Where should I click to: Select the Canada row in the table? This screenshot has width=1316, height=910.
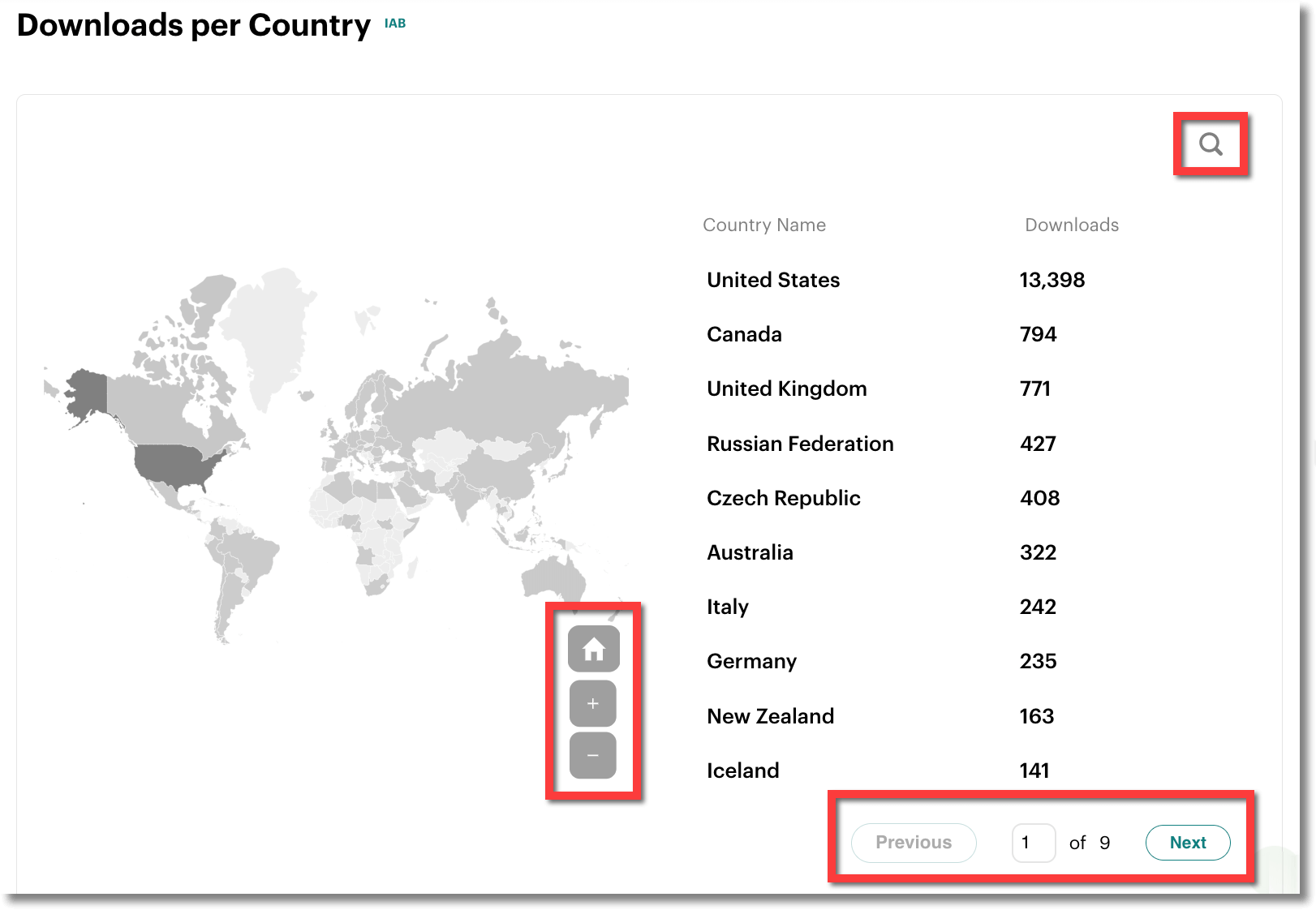tap(744, 334)
